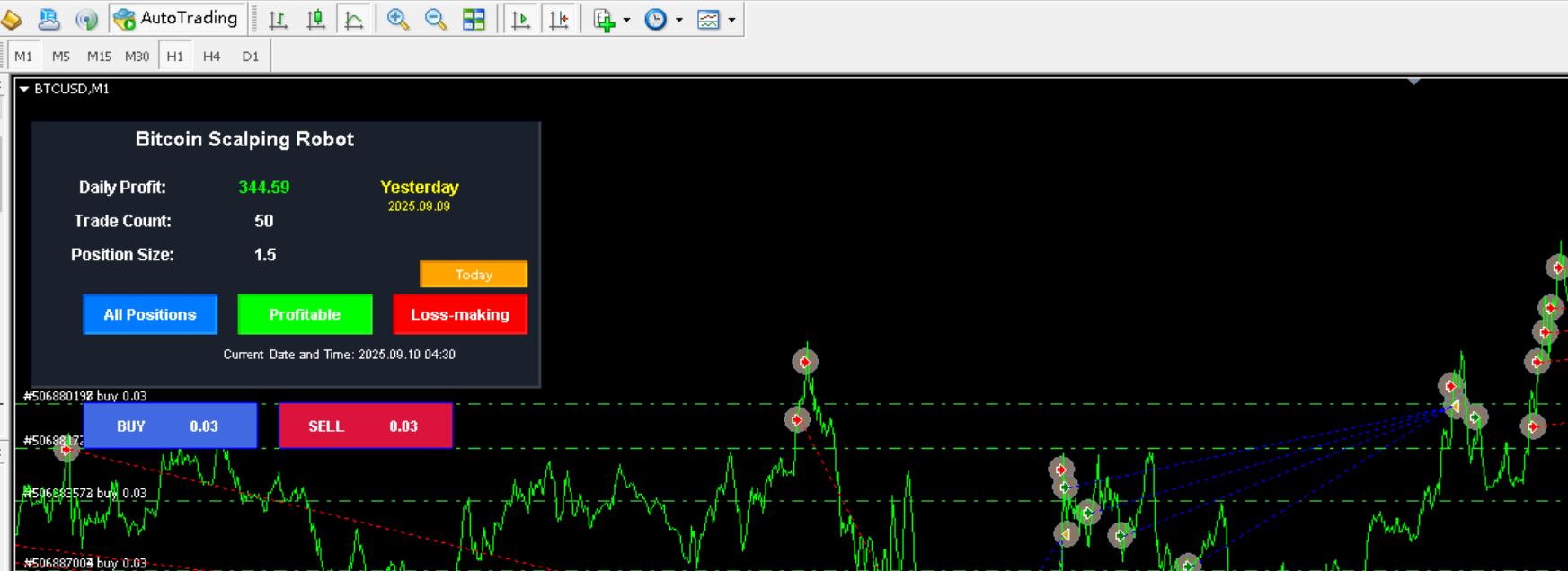Click the blue All Positions button
Image resolution: width=1568 pixels, height=571 pixels.
[x=150, y=314]
